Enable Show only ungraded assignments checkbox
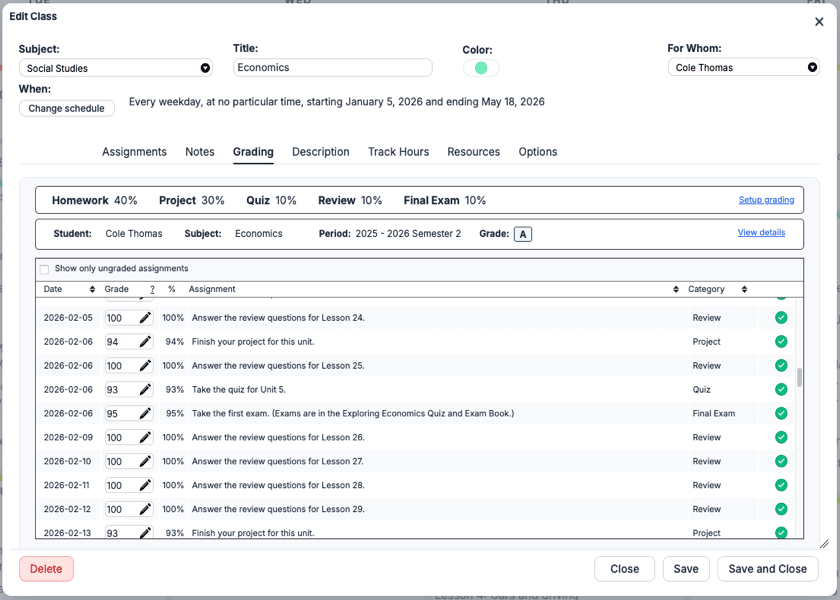Viewport: 840px width, 600px height. (44, 269)
